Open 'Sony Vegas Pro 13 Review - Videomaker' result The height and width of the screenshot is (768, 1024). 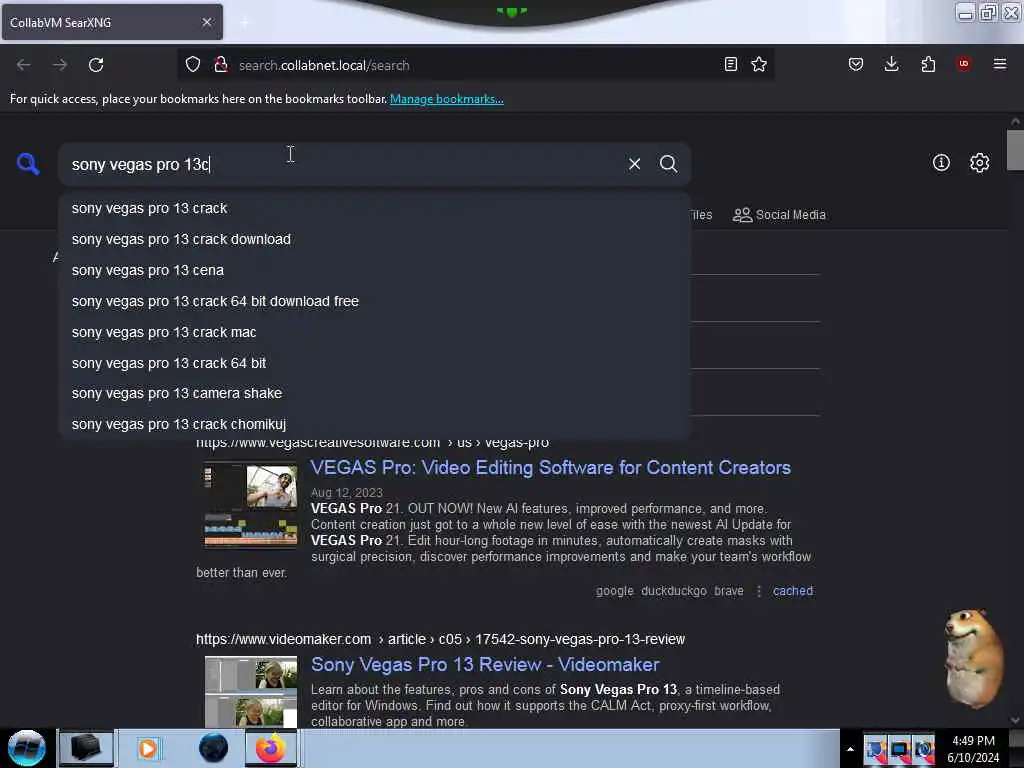[485, 665]
